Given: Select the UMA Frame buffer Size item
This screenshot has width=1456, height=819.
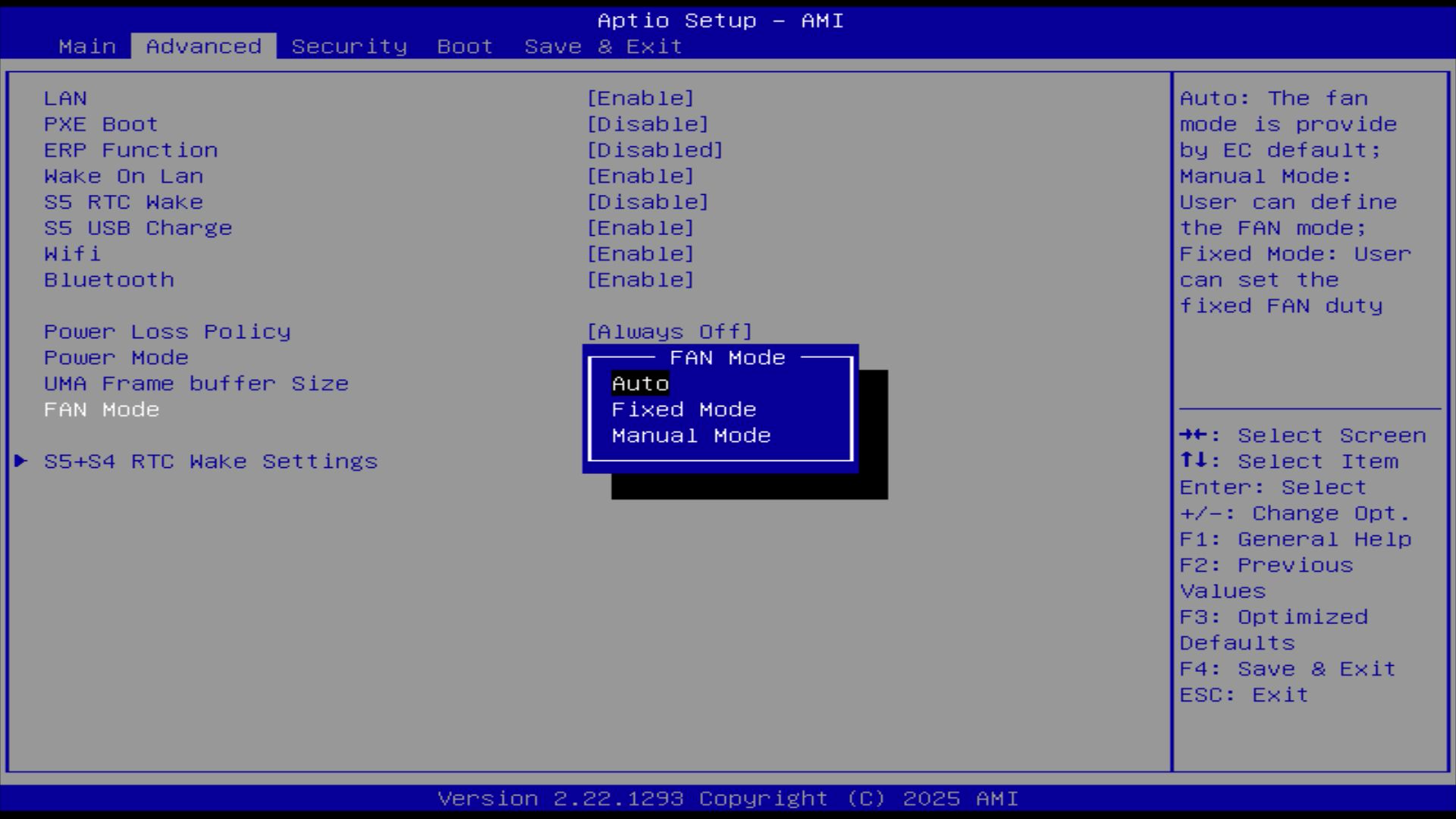Looking at the screenshot, I should 196,384.
